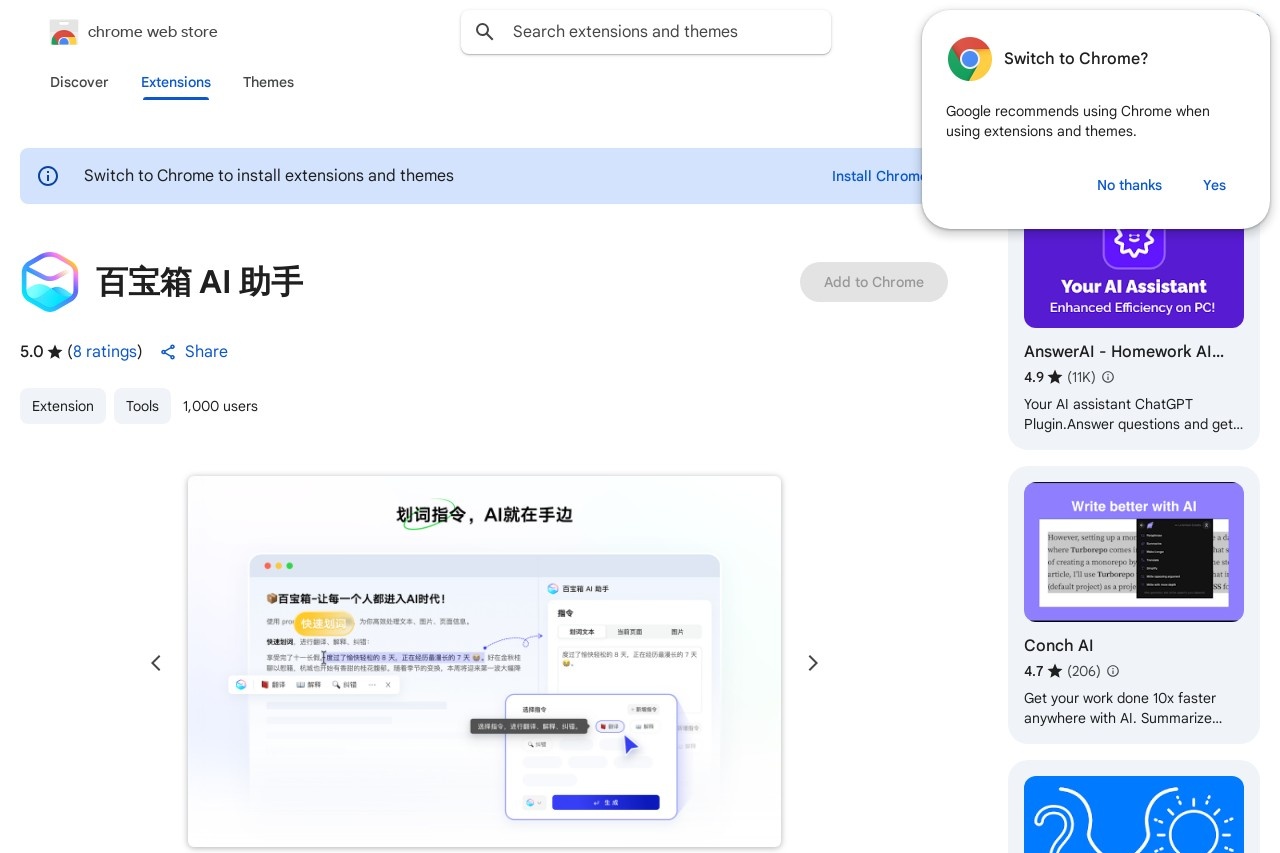Screen dimensions: 1280x853
Task: Open AnswerAI - Homework AI title
Action: click(1124, 351)
